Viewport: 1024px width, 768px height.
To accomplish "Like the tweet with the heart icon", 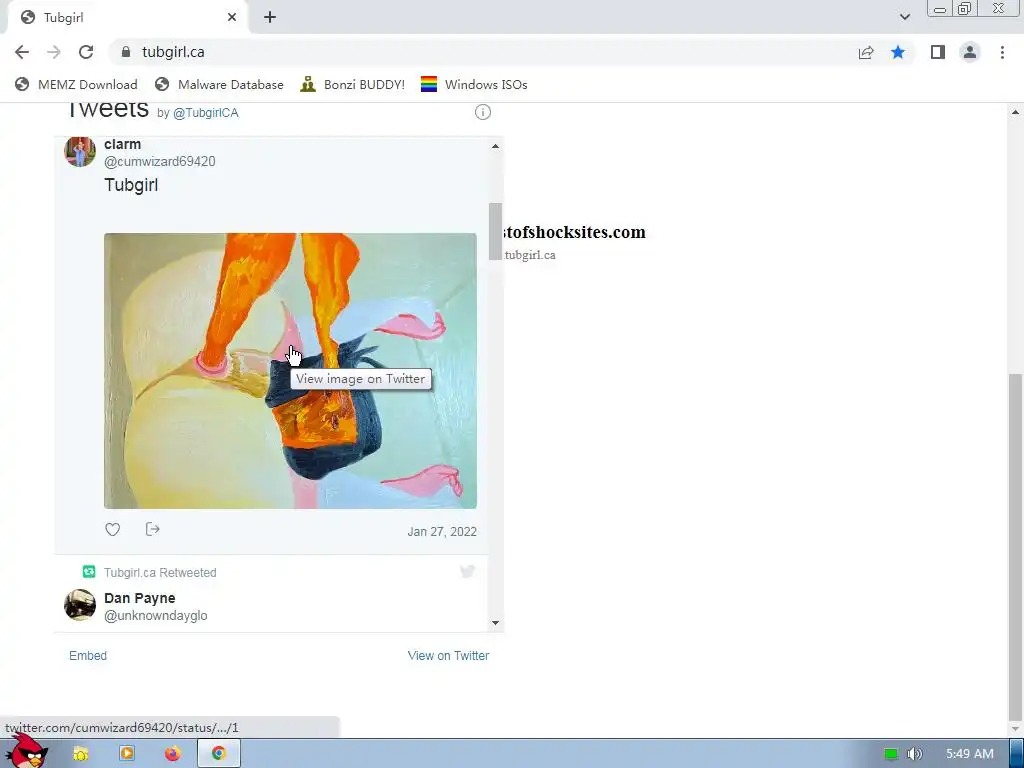I will (x=112, y=530).
